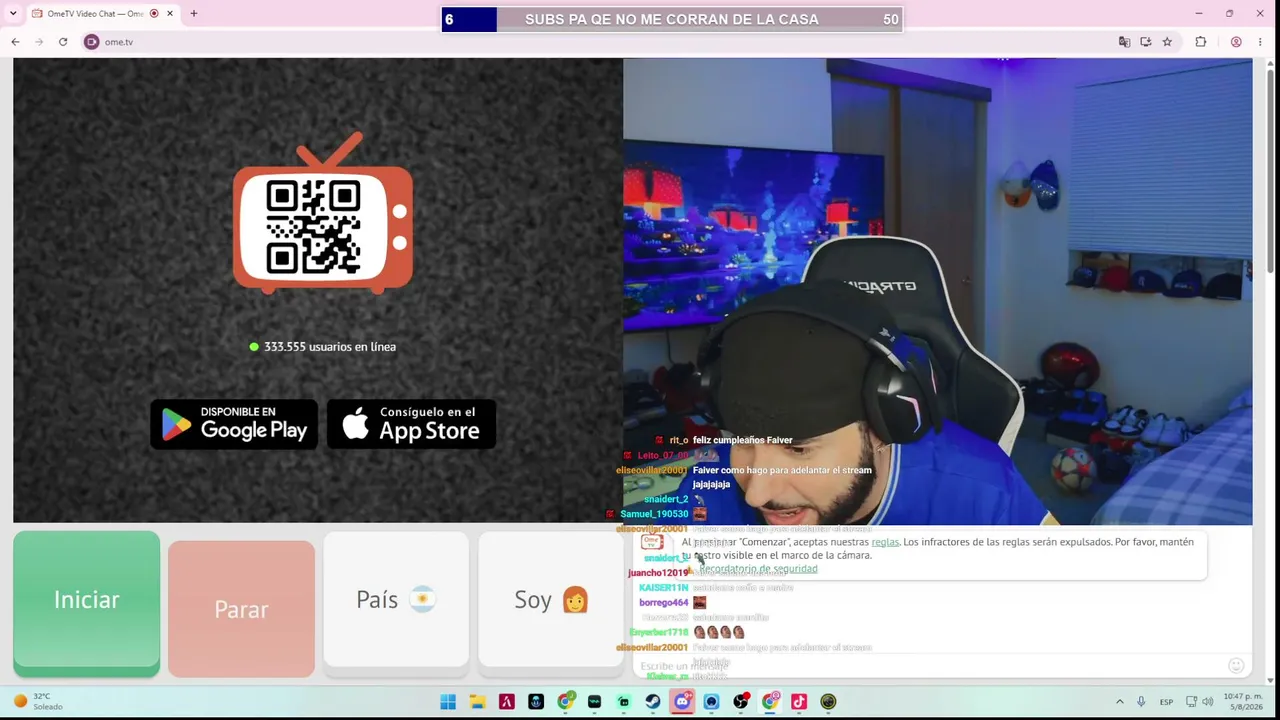1280x720 pixels.
Task: Click the Escribe un mensaje input field
Action: click(x=930, y=666)
